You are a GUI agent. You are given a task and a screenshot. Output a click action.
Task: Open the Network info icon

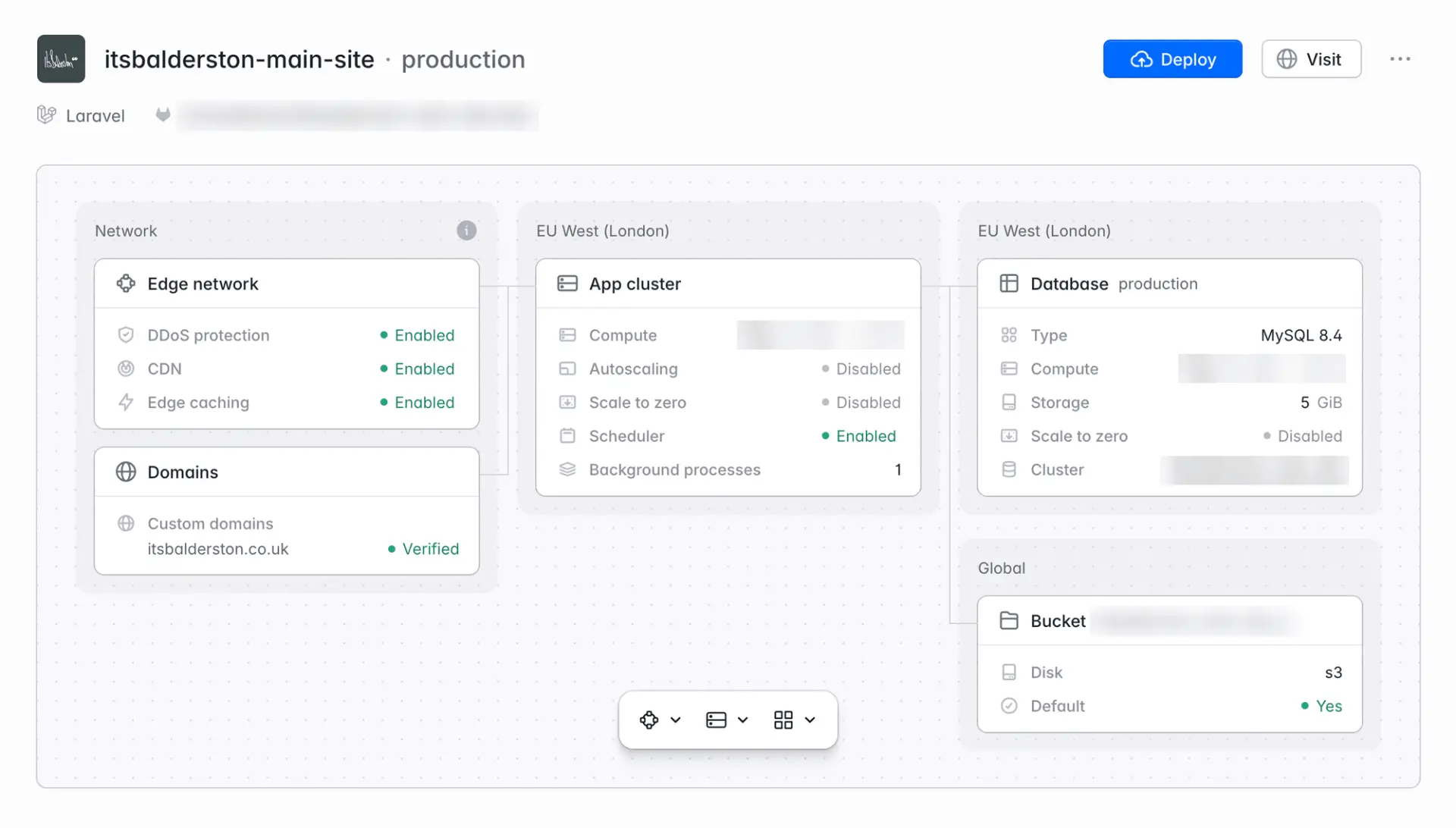tap(466, 231)
